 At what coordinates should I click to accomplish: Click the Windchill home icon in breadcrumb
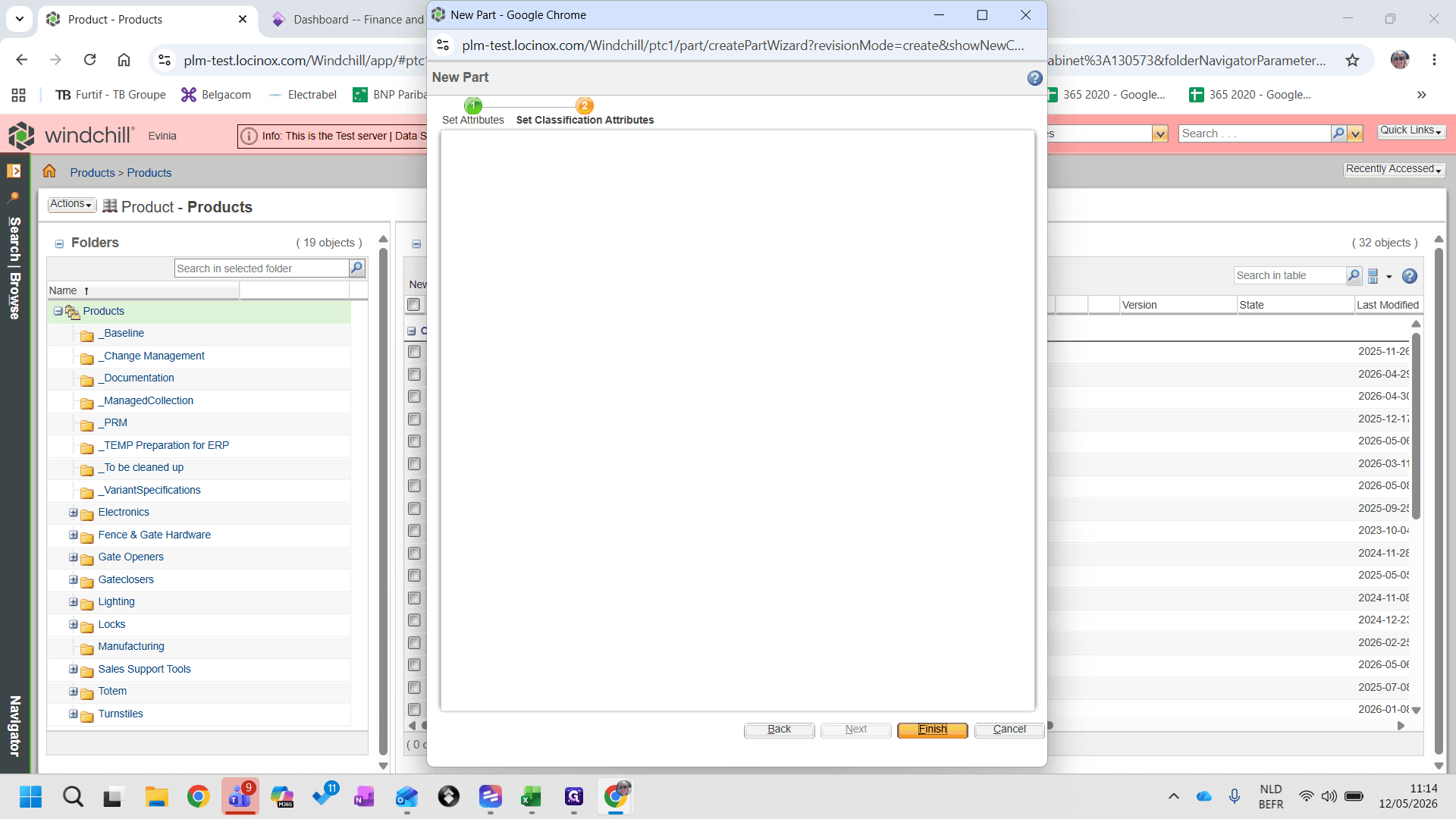tap(49, 171)
